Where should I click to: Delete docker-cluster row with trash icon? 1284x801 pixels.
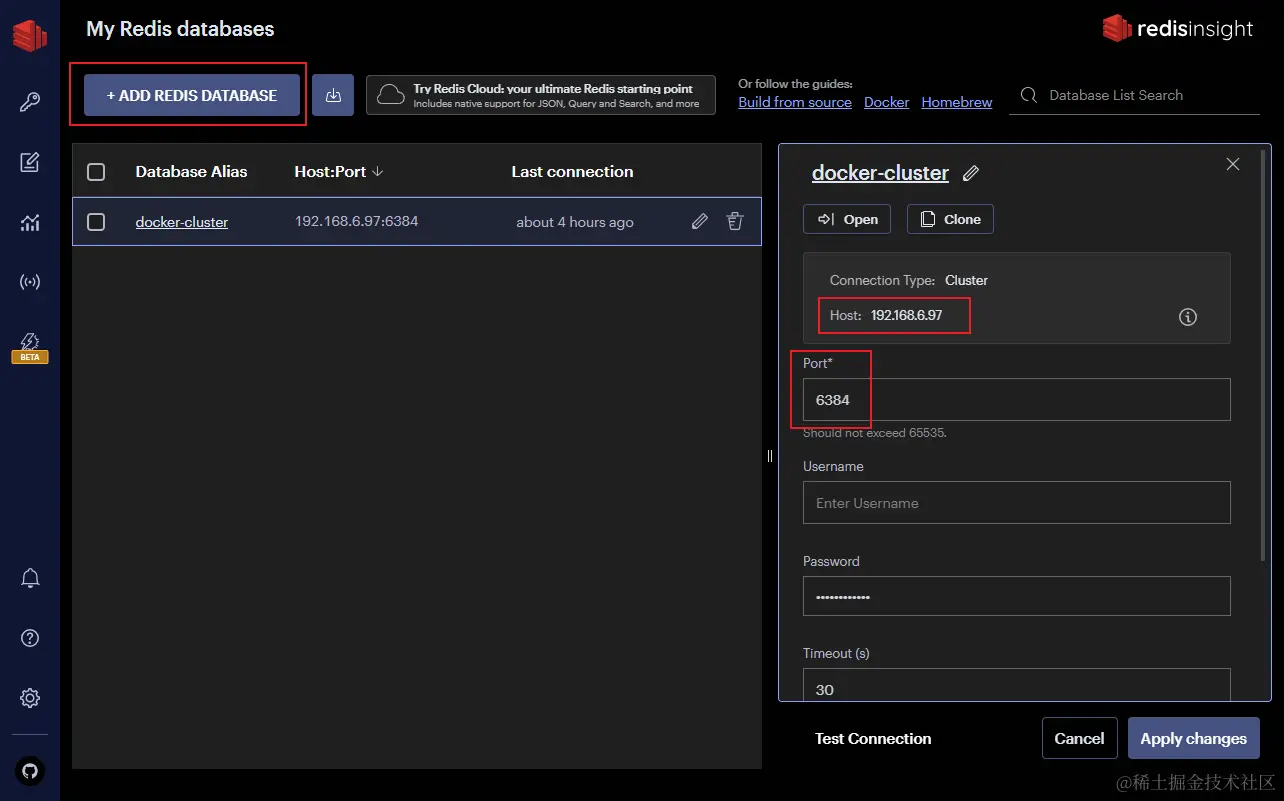pos(735,221)
